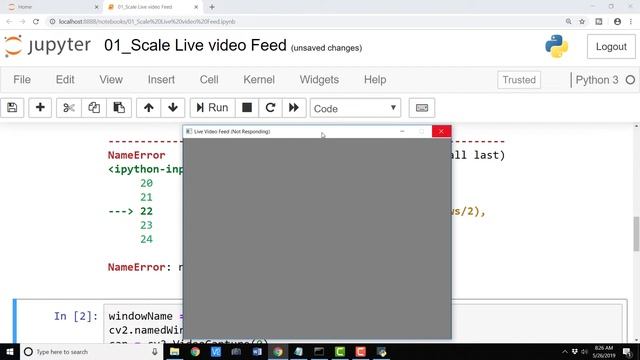Viewport: 640px width, 360px height.
Task: Reload the browser page
Action: 36,22
